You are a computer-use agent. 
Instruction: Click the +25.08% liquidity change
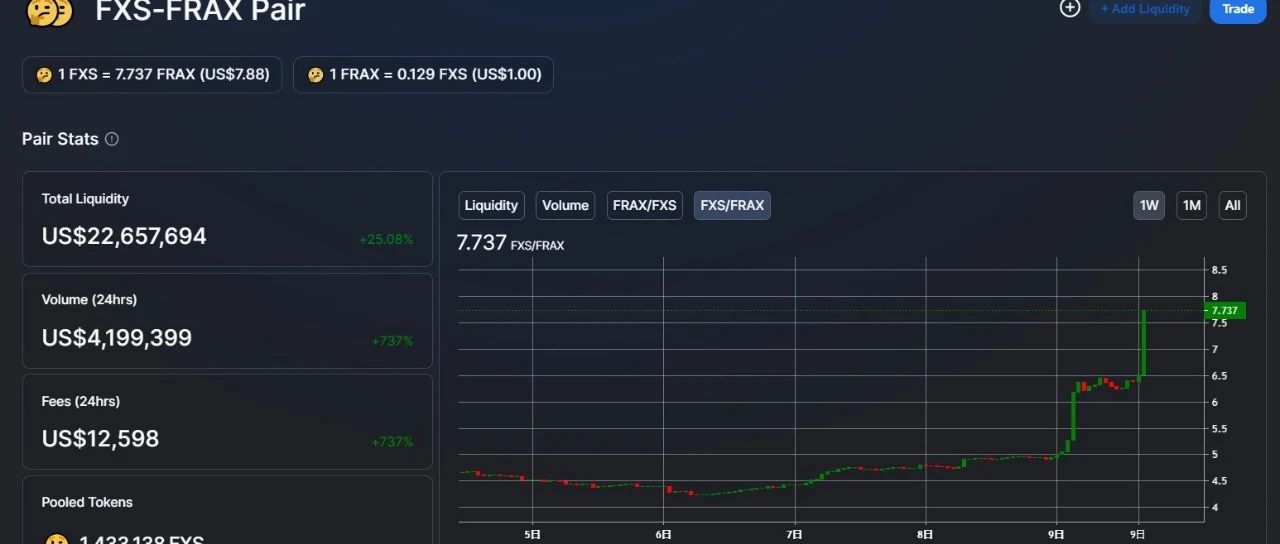pos(386,240)
